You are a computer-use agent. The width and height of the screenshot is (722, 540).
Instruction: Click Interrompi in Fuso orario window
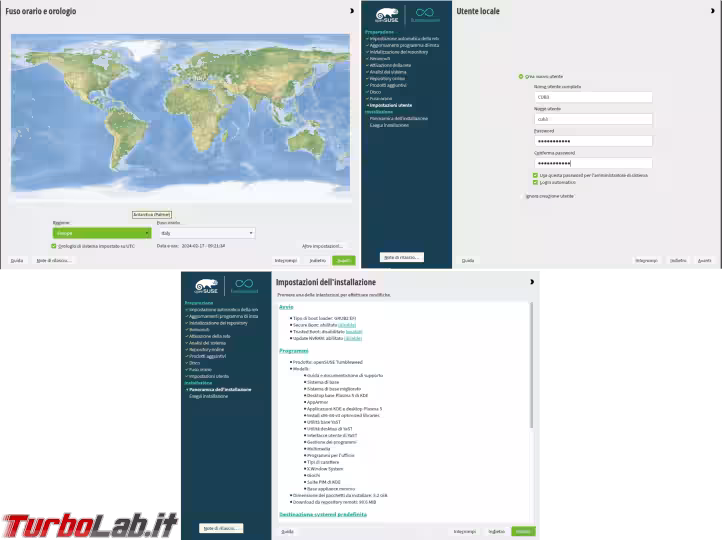[285, 261]
